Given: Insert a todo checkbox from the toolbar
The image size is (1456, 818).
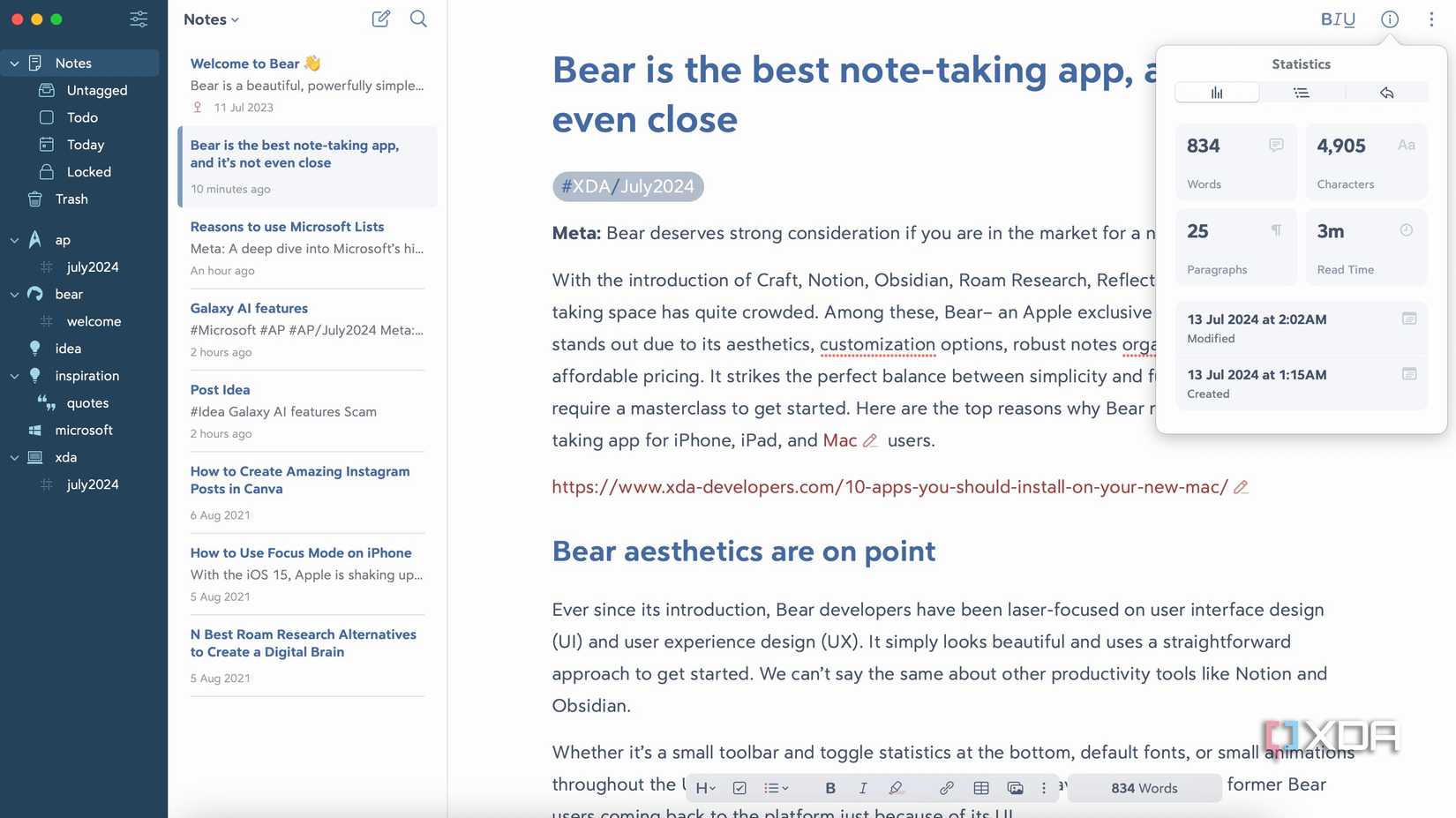Looking at the screenshot, I should click(739, 787).
